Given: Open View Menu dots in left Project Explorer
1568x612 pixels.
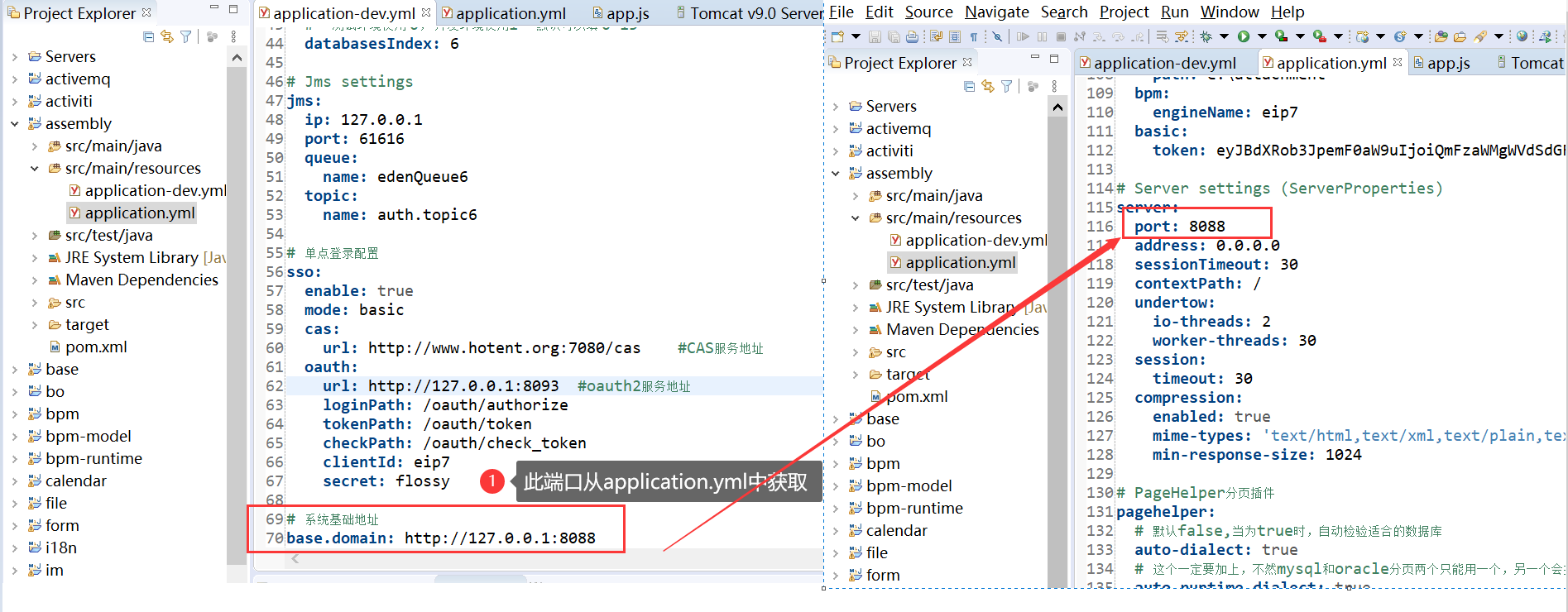Looking at the screenshot, I should [234, 36].
